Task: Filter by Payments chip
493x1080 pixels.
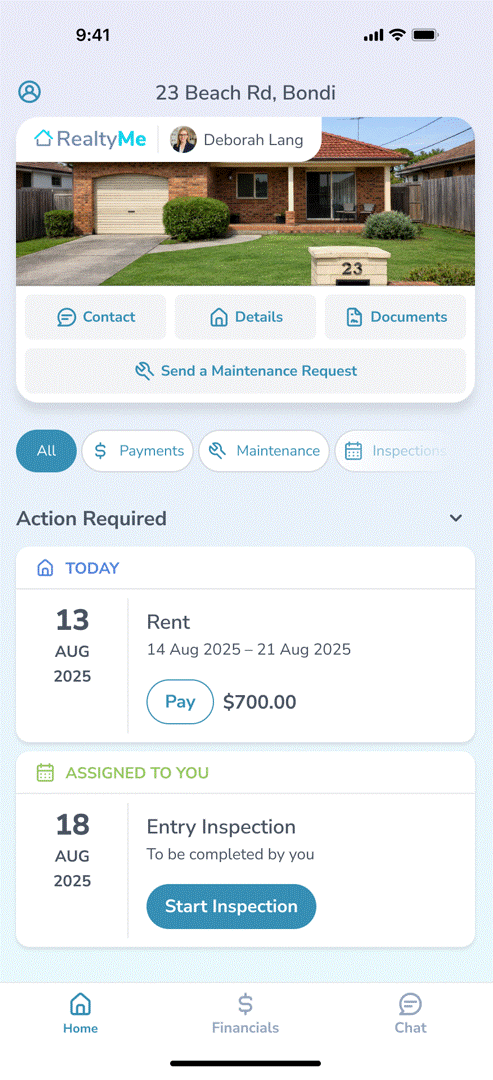Action: tap(138, 451)
